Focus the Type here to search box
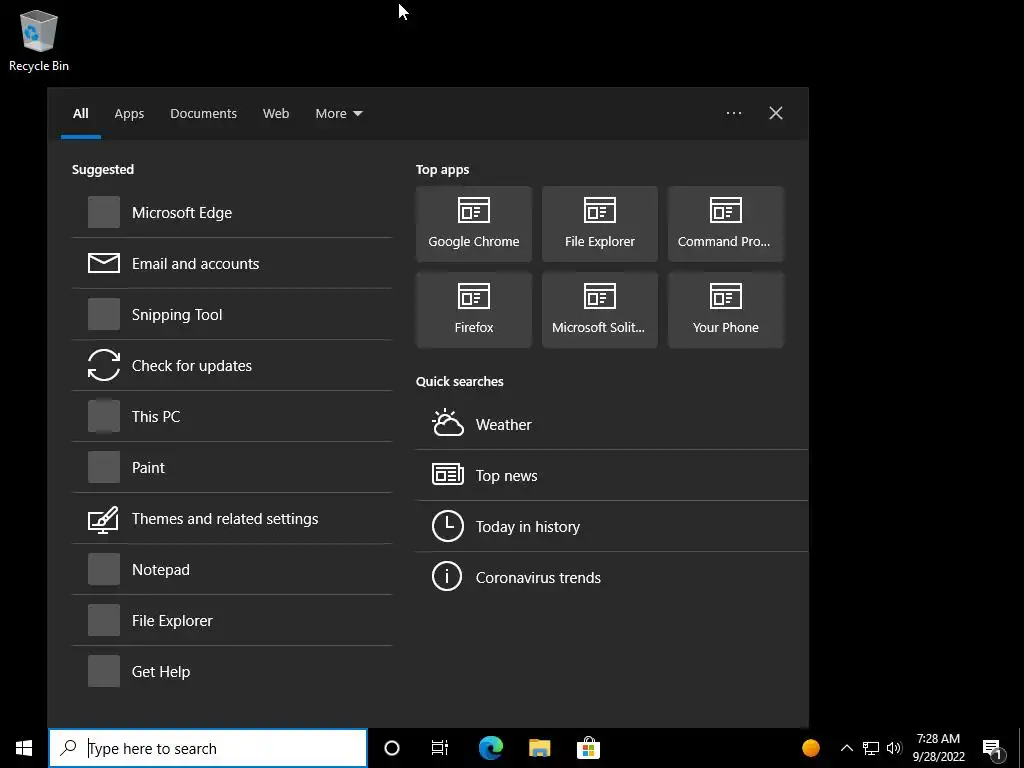Image resolution: width=1024 pixels, height=768 pixels. pos(208,748)
